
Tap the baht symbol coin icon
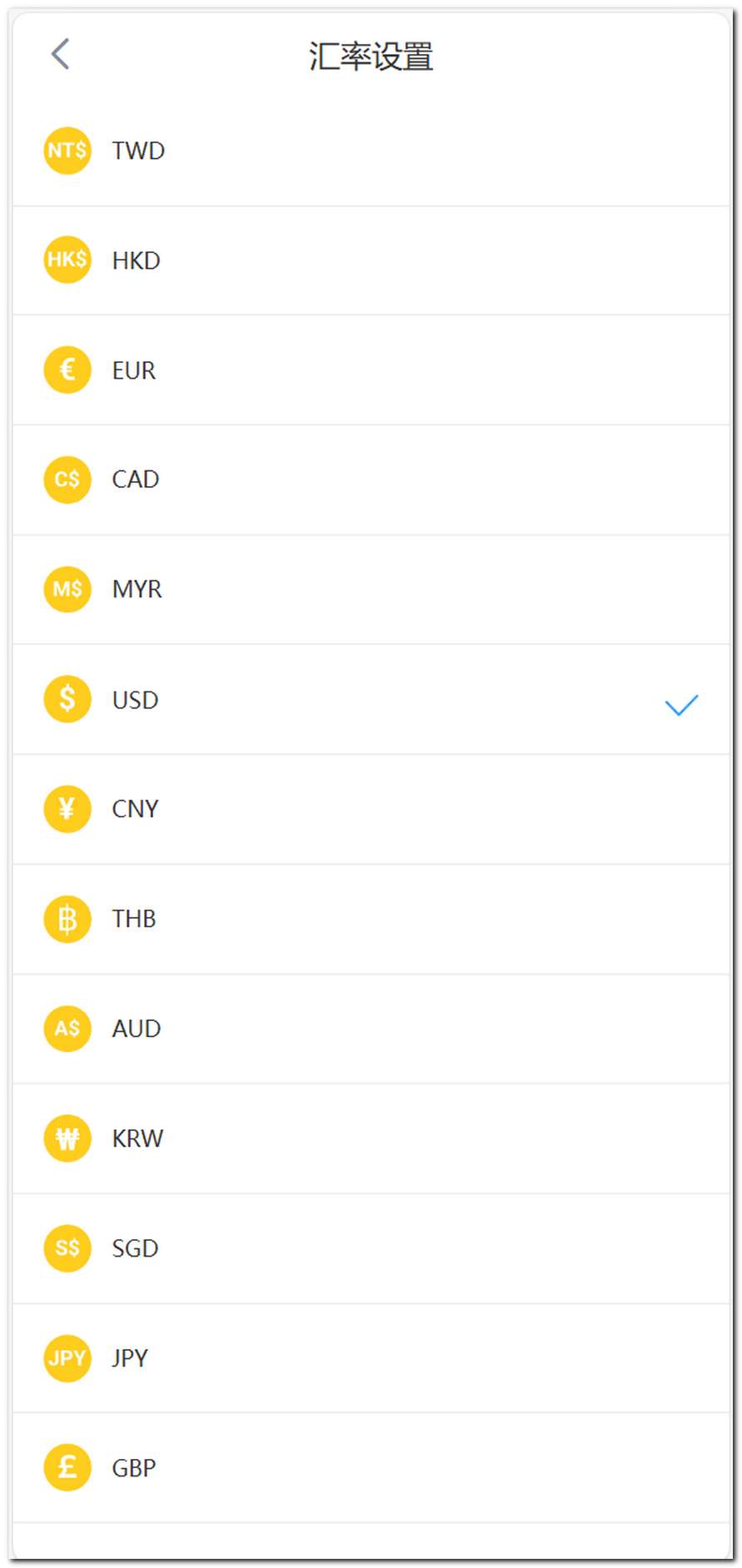click(67, 919)
